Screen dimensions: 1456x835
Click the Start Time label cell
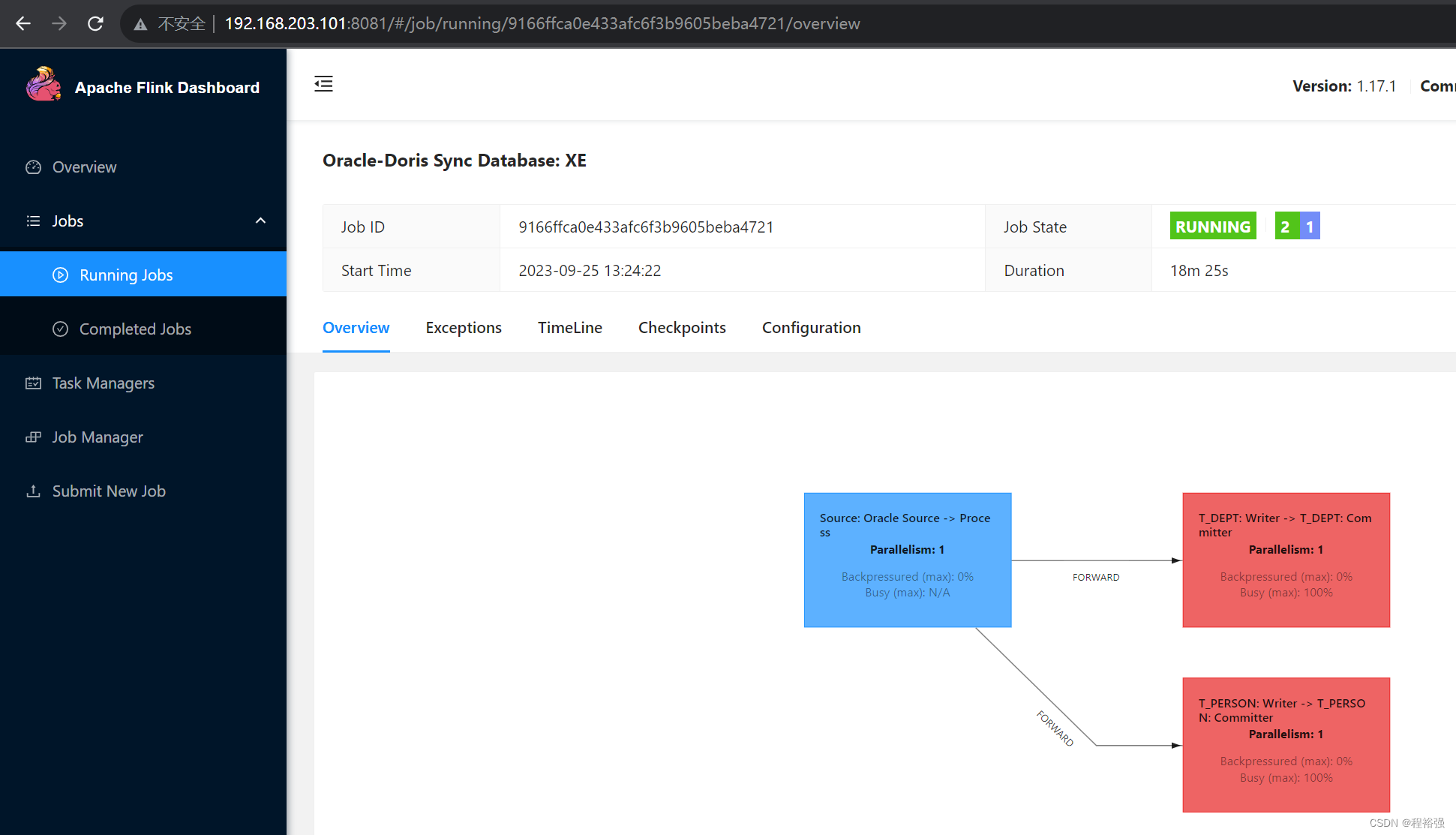coord(411,270)
